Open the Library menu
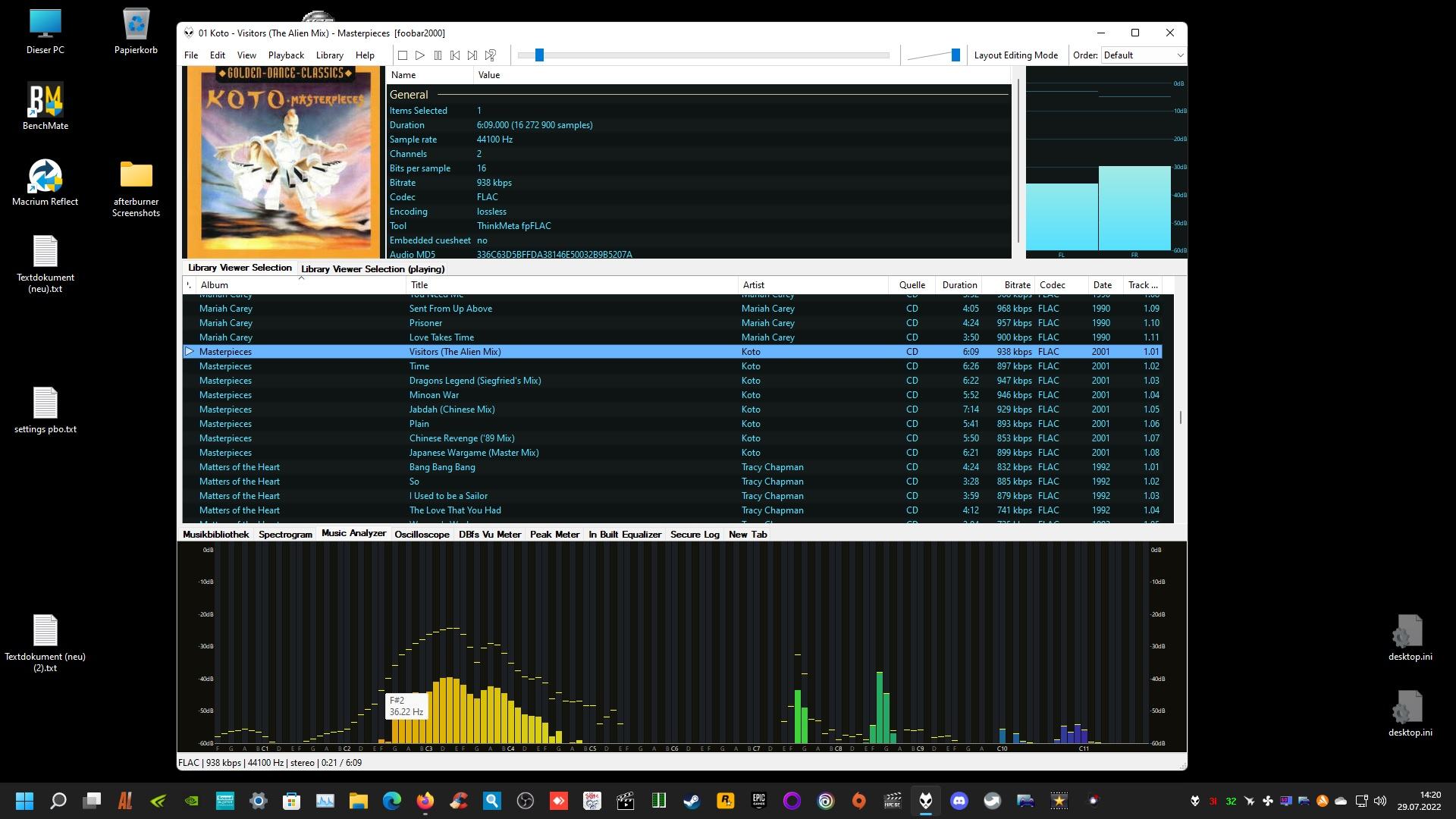The width and height of the screenshot is (1456, 819). (x=329, y=55)
